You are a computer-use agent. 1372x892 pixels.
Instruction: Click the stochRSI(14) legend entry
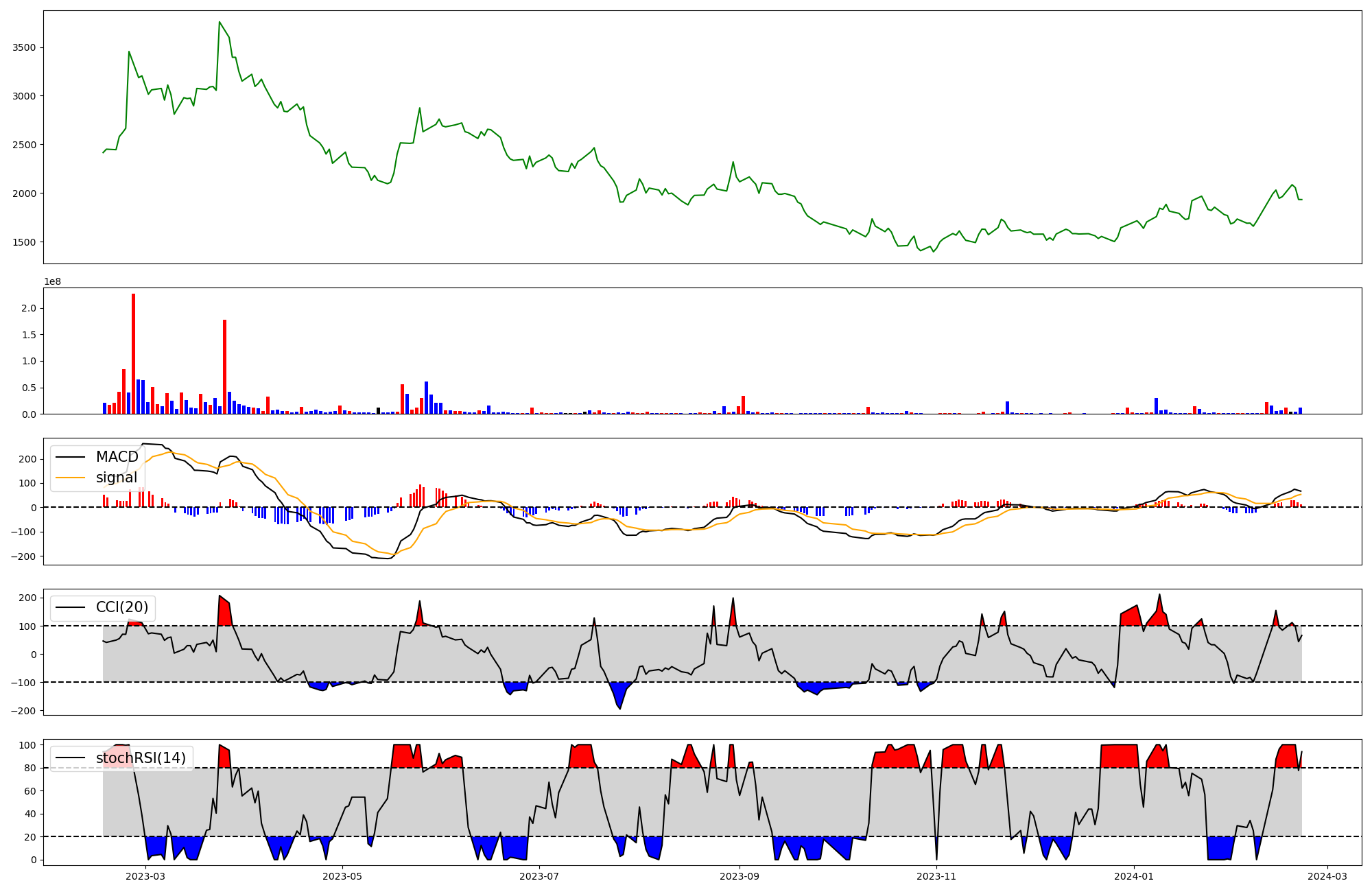click(x=141, y=758)
